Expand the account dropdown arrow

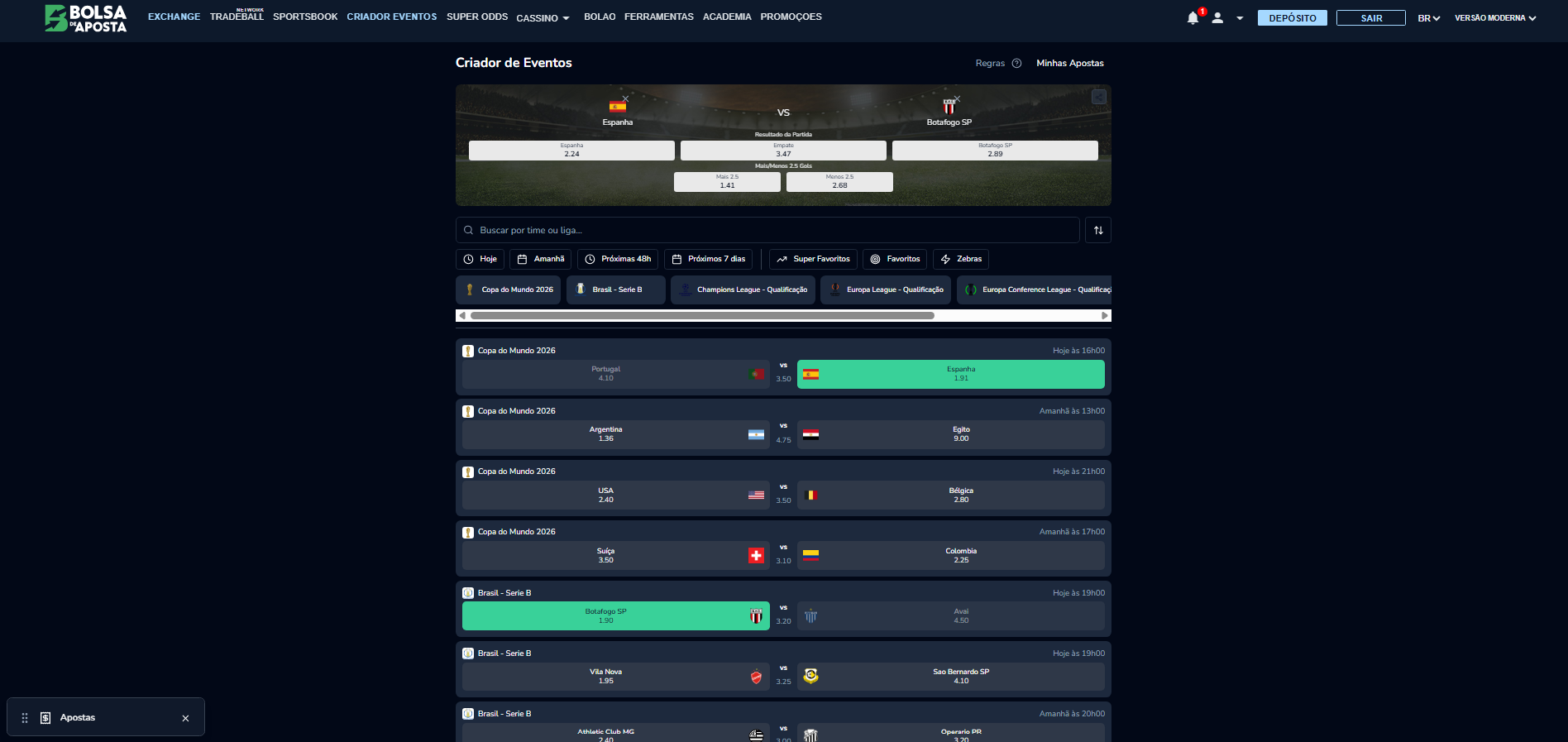(1240, 18)
